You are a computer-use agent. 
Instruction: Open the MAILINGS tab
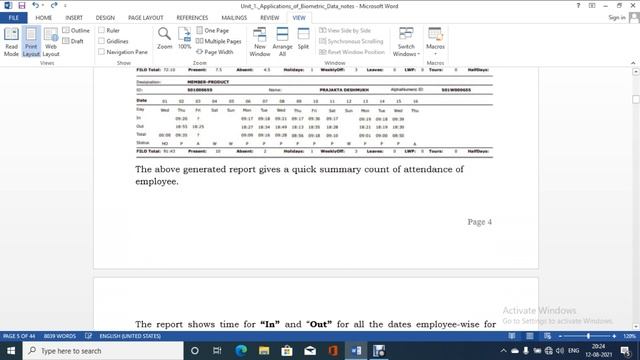point(234,18)
